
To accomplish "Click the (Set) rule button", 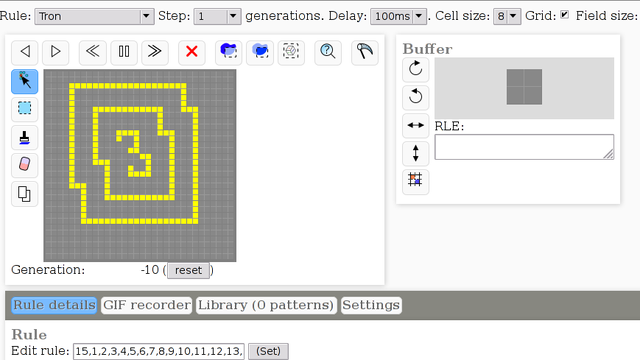I will [268, 351].
